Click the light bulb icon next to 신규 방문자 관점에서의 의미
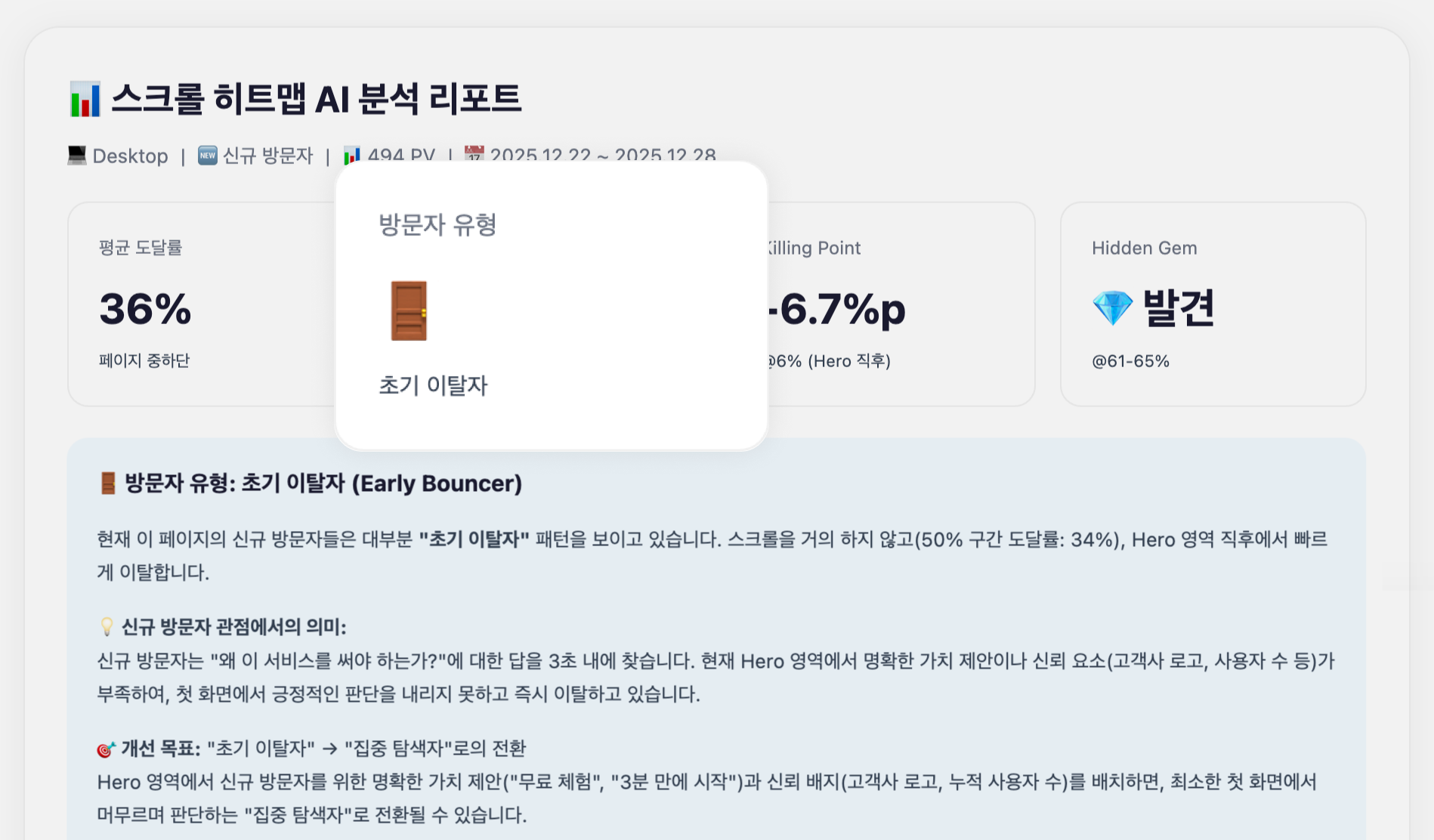The width and height of the screenshot is (1434, 840). pos(107,626)
